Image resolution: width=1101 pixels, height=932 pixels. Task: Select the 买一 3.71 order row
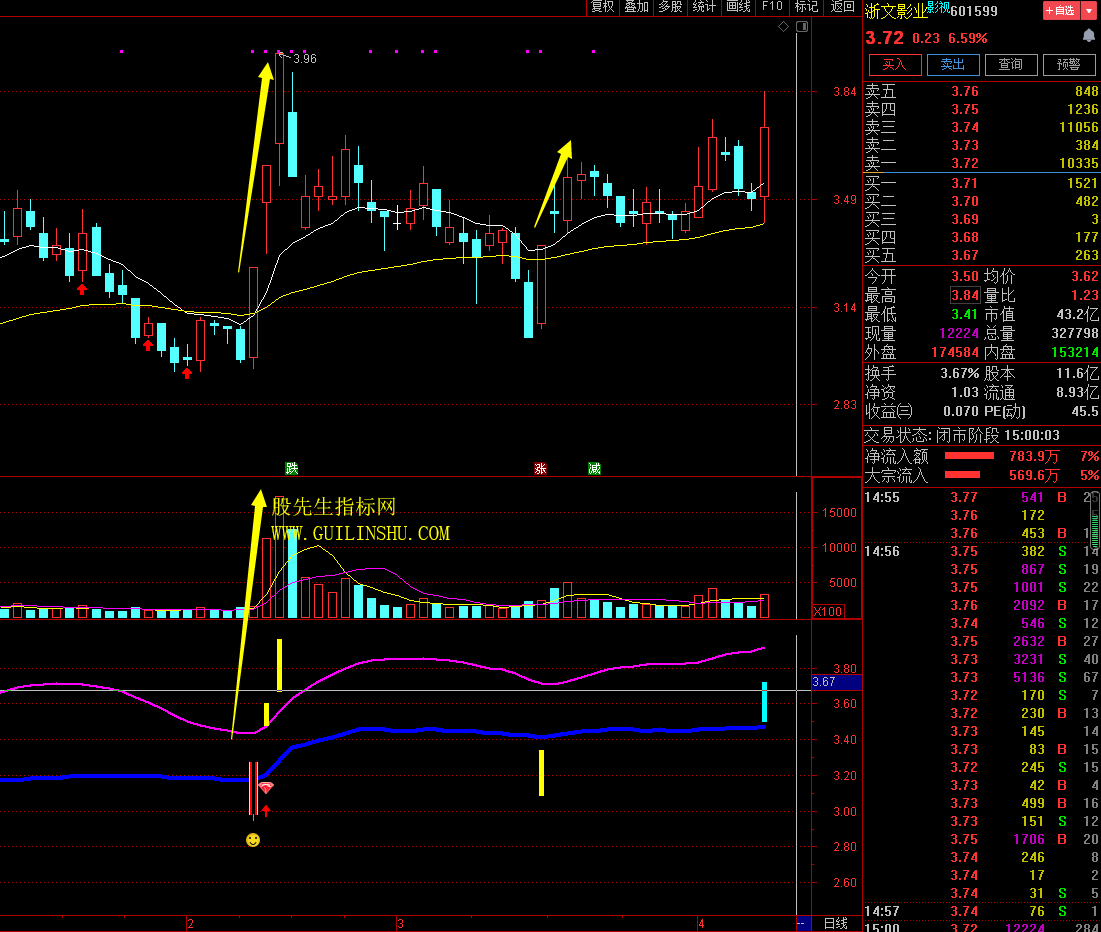click(982, 183)
